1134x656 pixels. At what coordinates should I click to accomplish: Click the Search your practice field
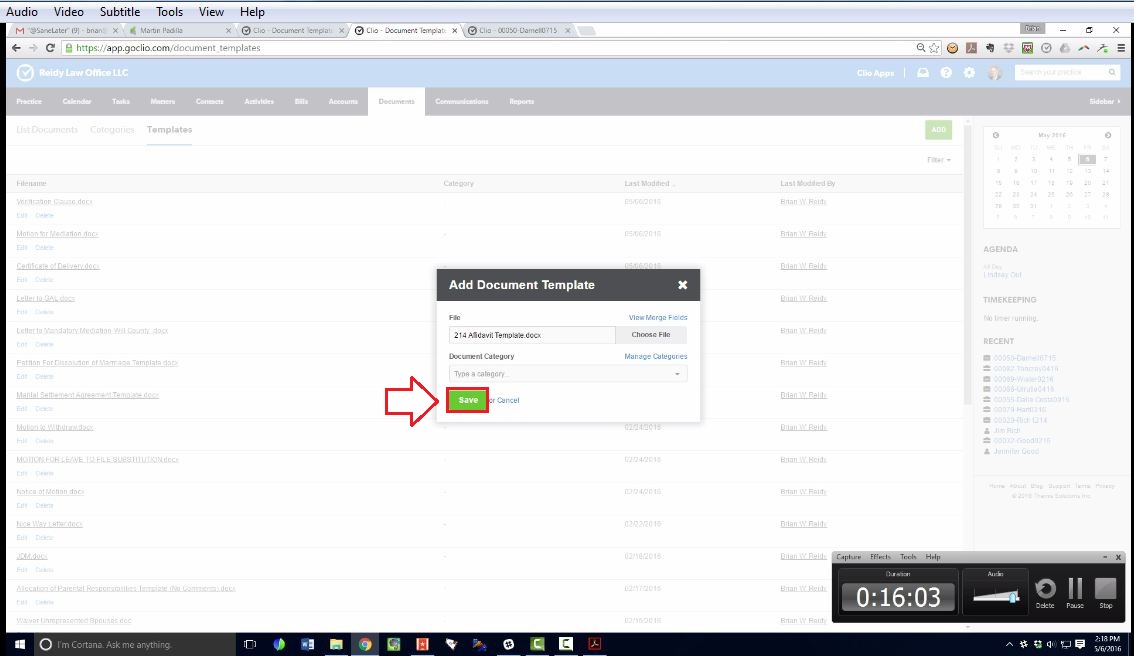click(1067, 72)
